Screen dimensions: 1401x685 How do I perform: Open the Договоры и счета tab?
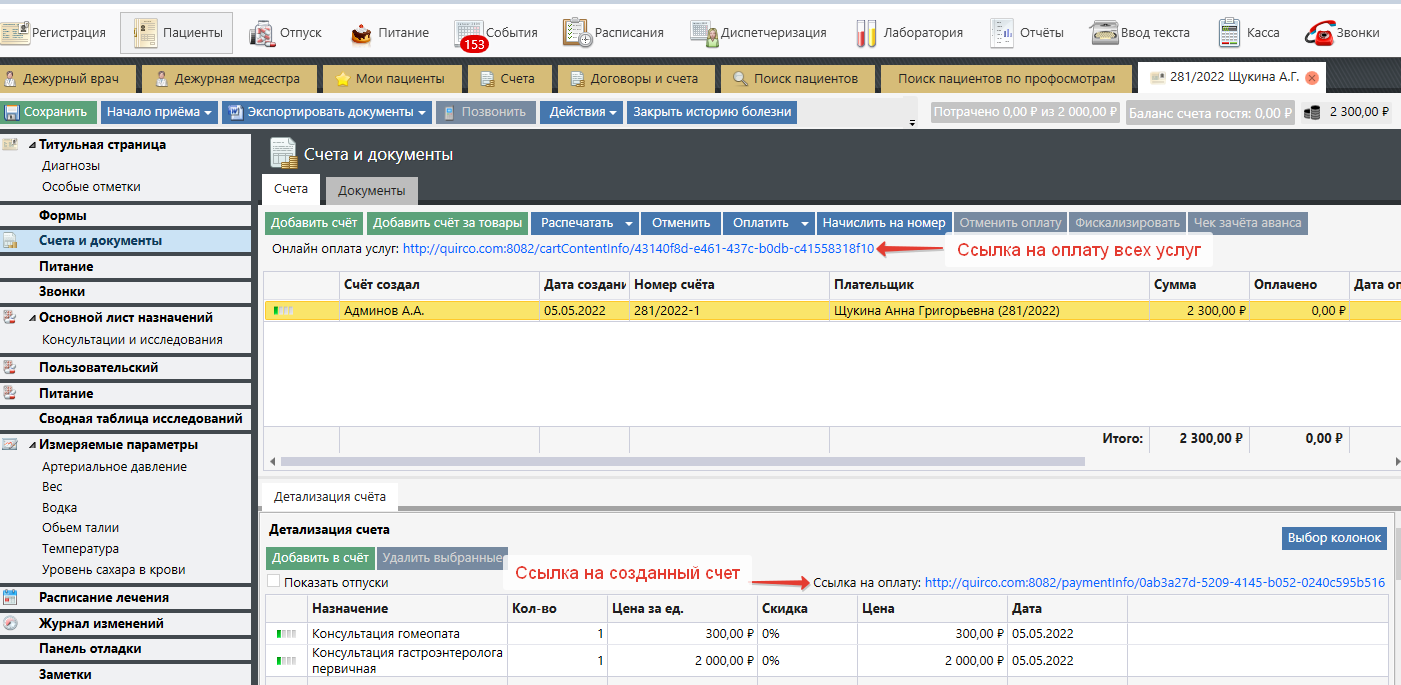tap(634, 78)
